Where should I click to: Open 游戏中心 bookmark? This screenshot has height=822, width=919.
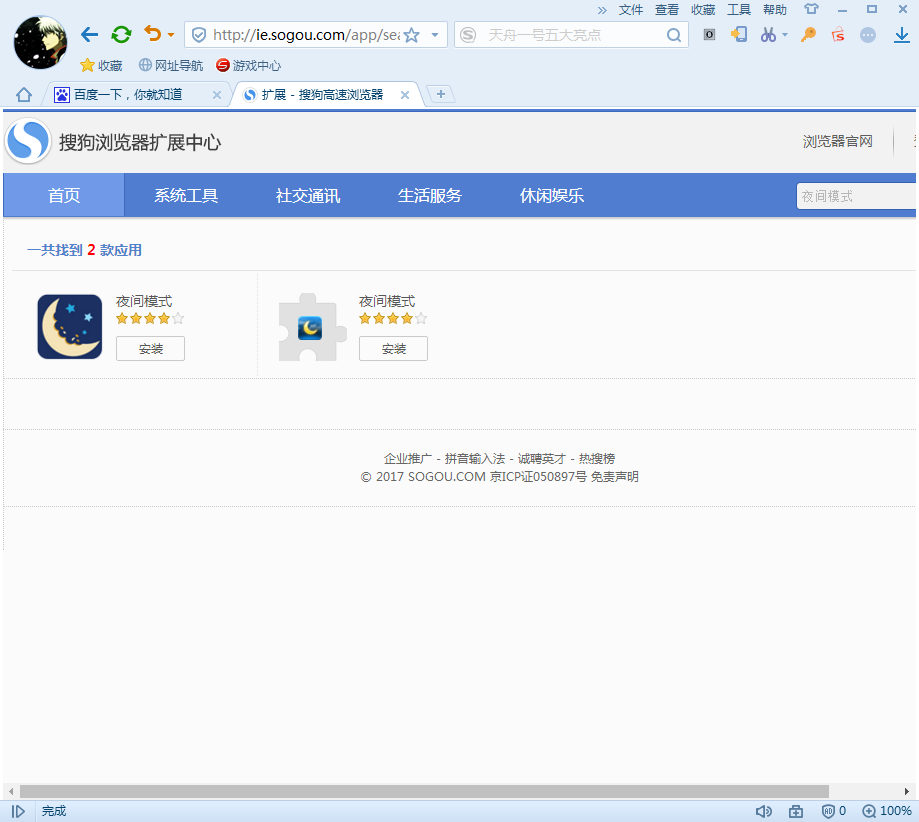pyautogui.click(x=249, y=65)
